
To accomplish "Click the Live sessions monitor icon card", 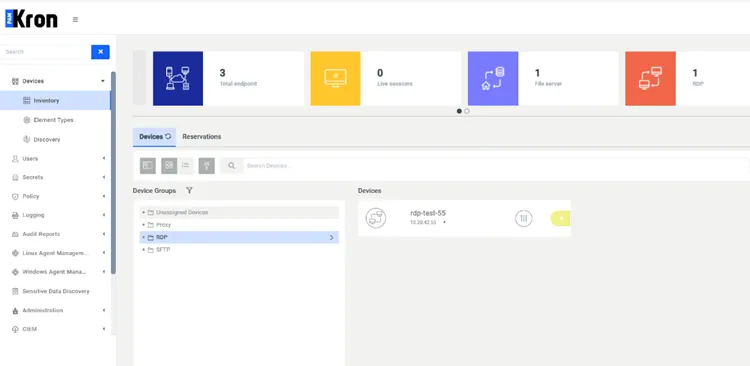I will 335,78.
